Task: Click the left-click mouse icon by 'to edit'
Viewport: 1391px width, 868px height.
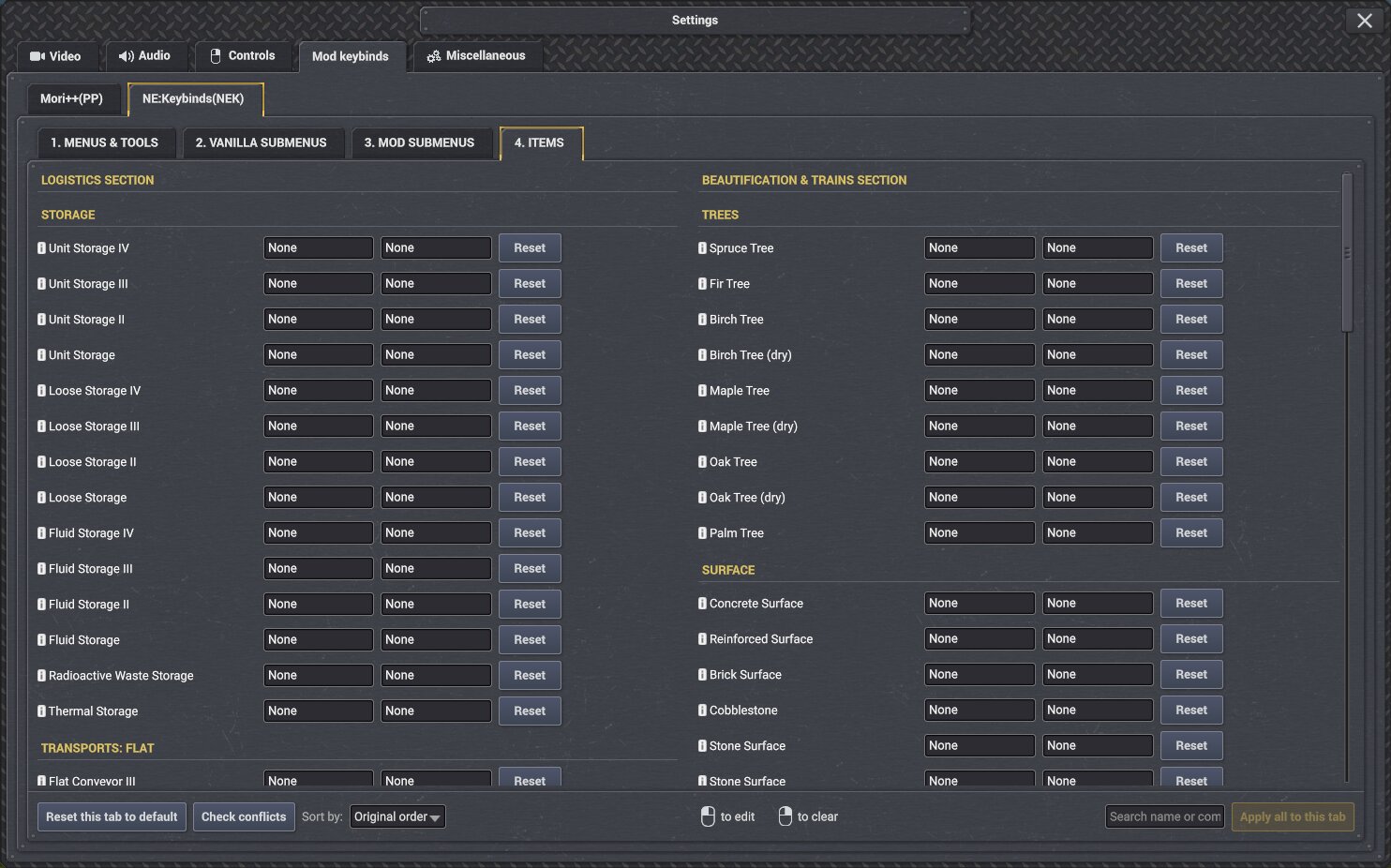Action: click(x=708, y=816)
